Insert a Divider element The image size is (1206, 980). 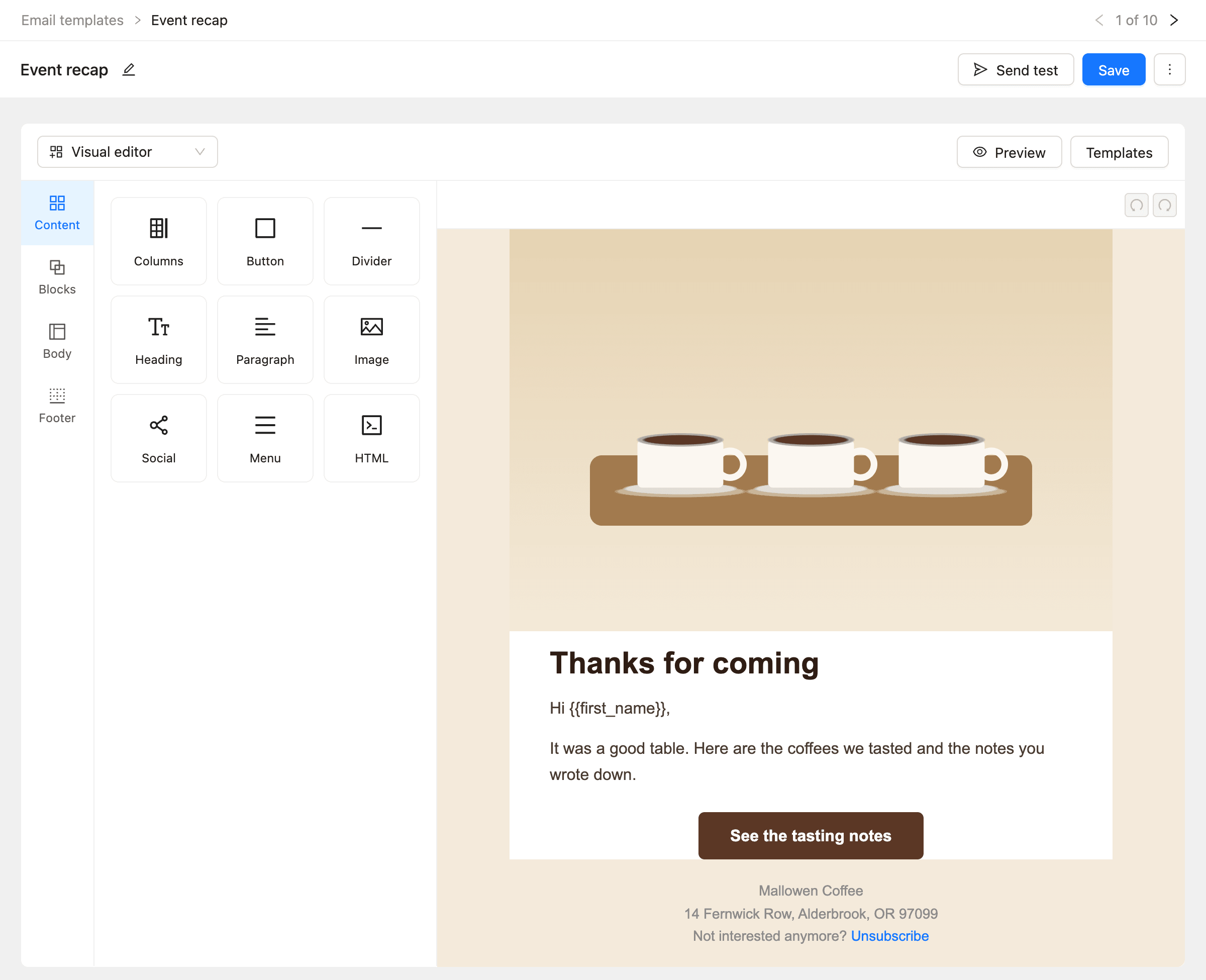coord(371,241)
